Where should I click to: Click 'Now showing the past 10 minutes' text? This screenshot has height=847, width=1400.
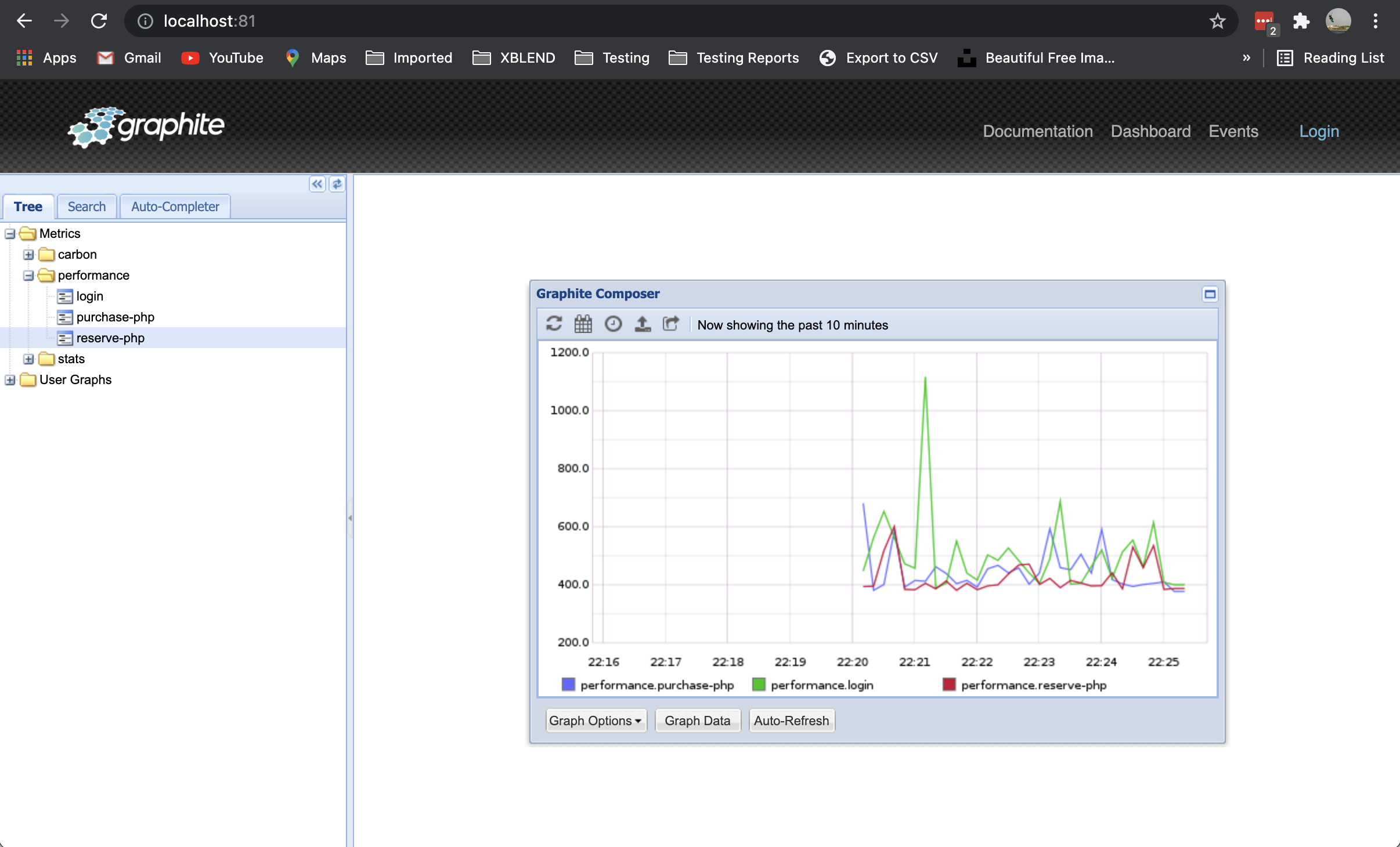(x=793, y=325)
